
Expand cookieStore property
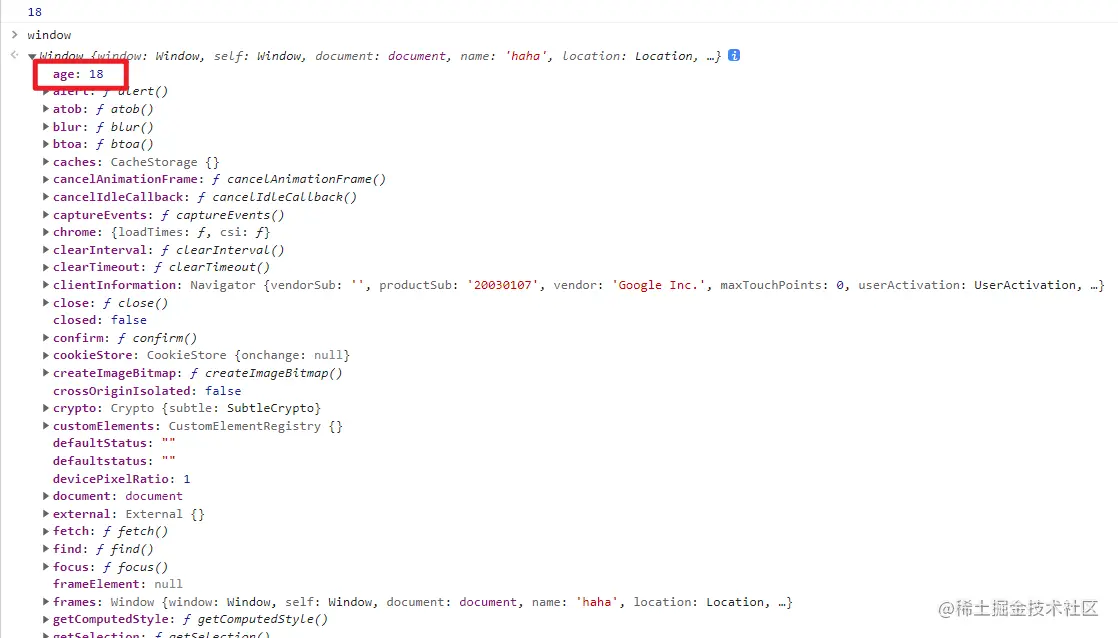pyautogui.click(x=46, y=355)
